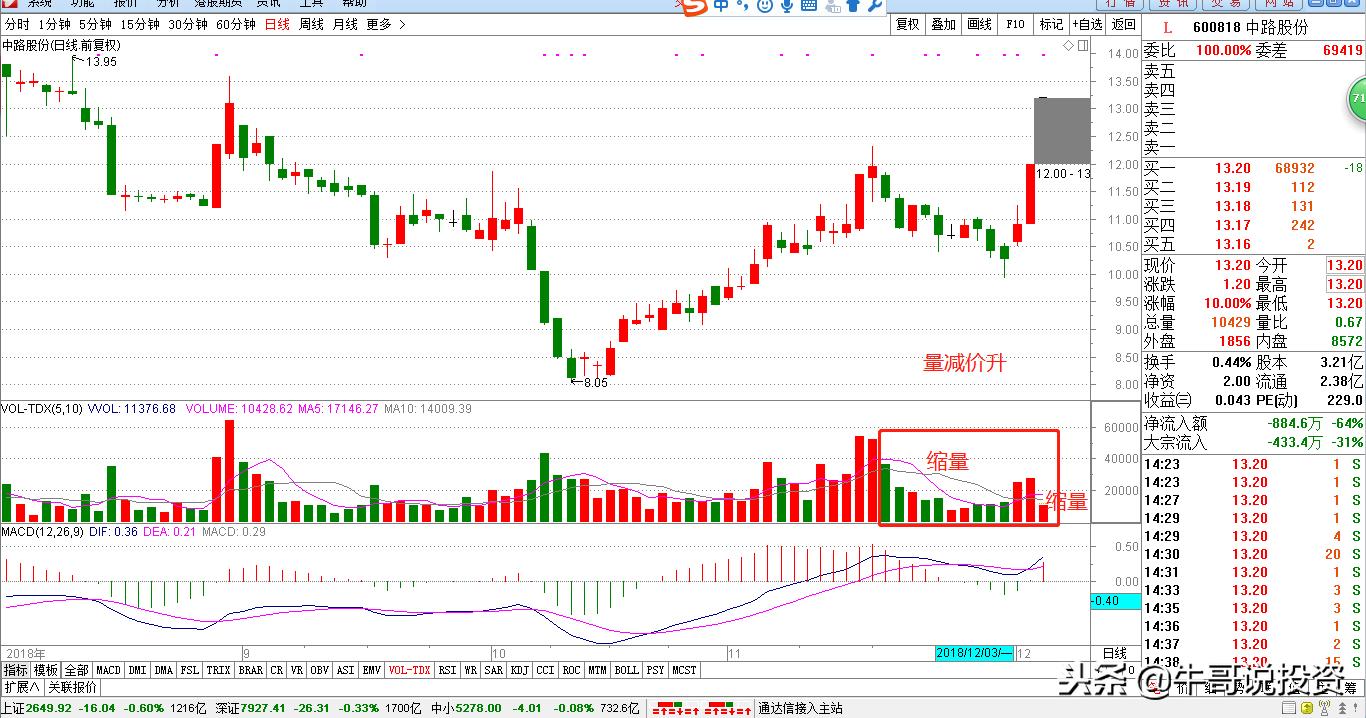Open the 关联报价 related quotes tab
This screenshot has width=1366, height=718.
(72, 687)
